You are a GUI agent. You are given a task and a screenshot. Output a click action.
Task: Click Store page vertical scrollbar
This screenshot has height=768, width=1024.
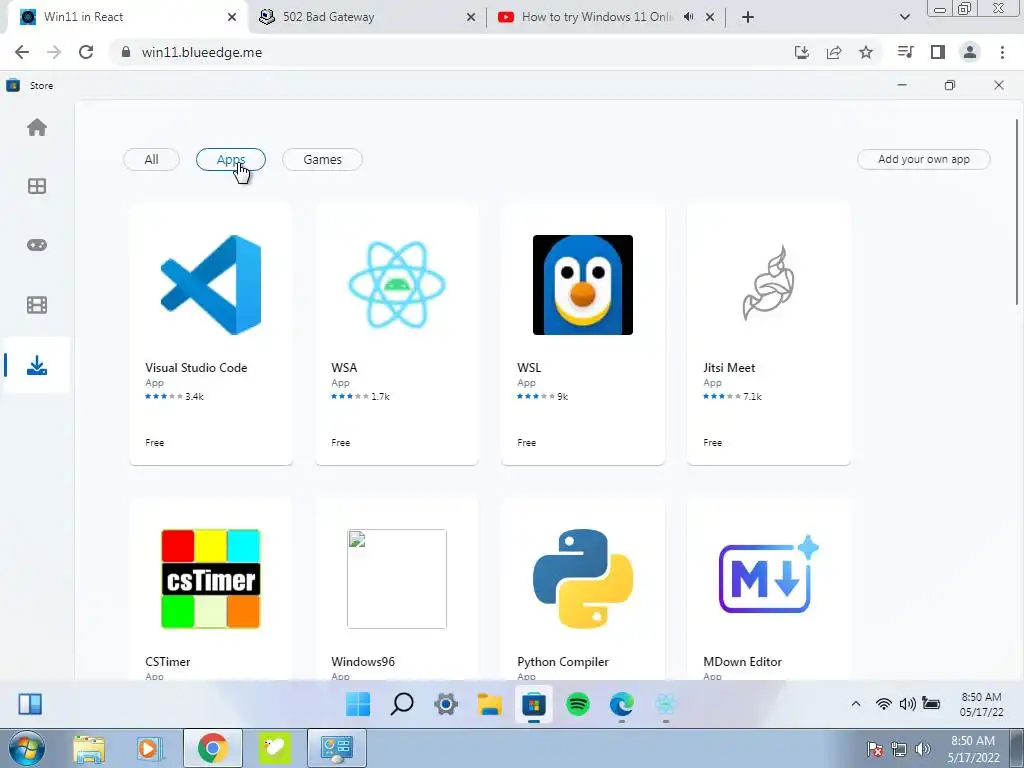point(1017,212)
